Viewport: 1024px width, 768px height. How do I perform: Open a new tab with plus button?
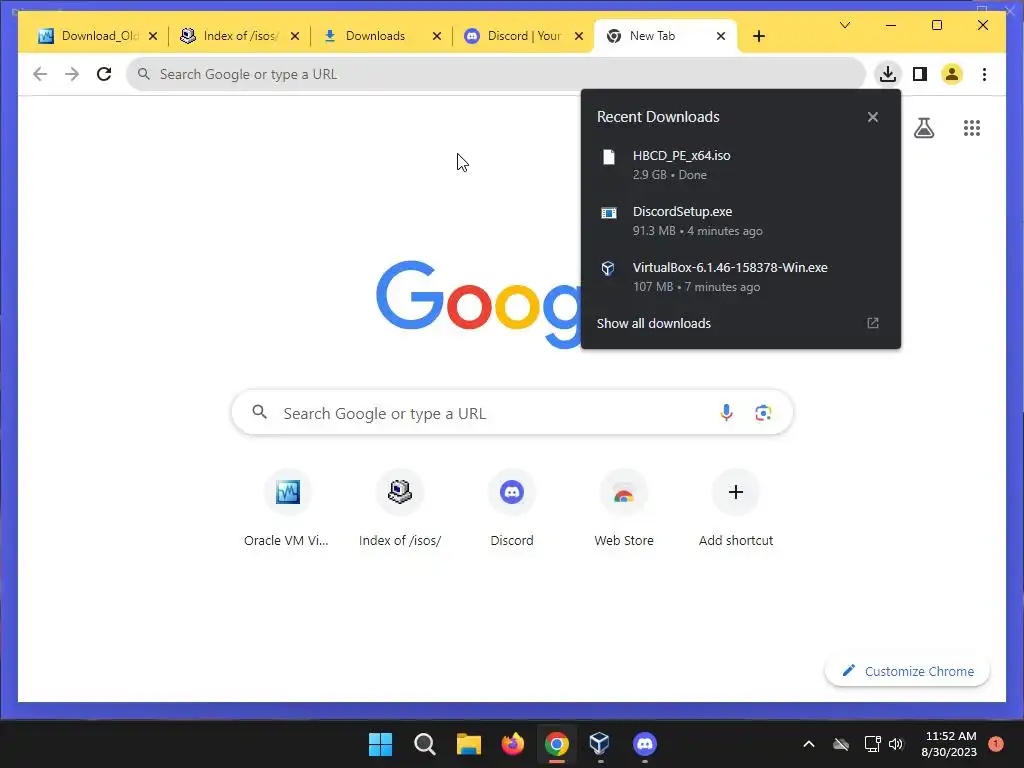[x=759, y=36]
